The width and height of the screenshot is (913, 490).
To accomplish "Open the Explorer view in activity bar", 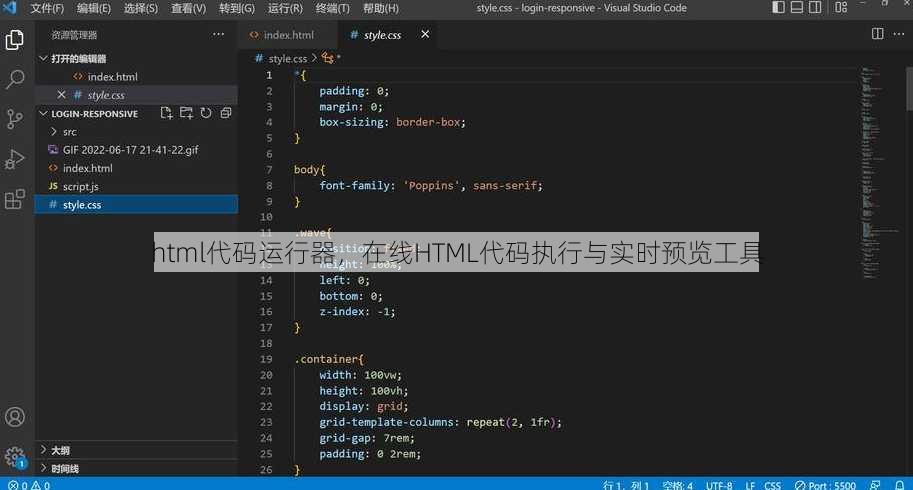I will point(15,40).
